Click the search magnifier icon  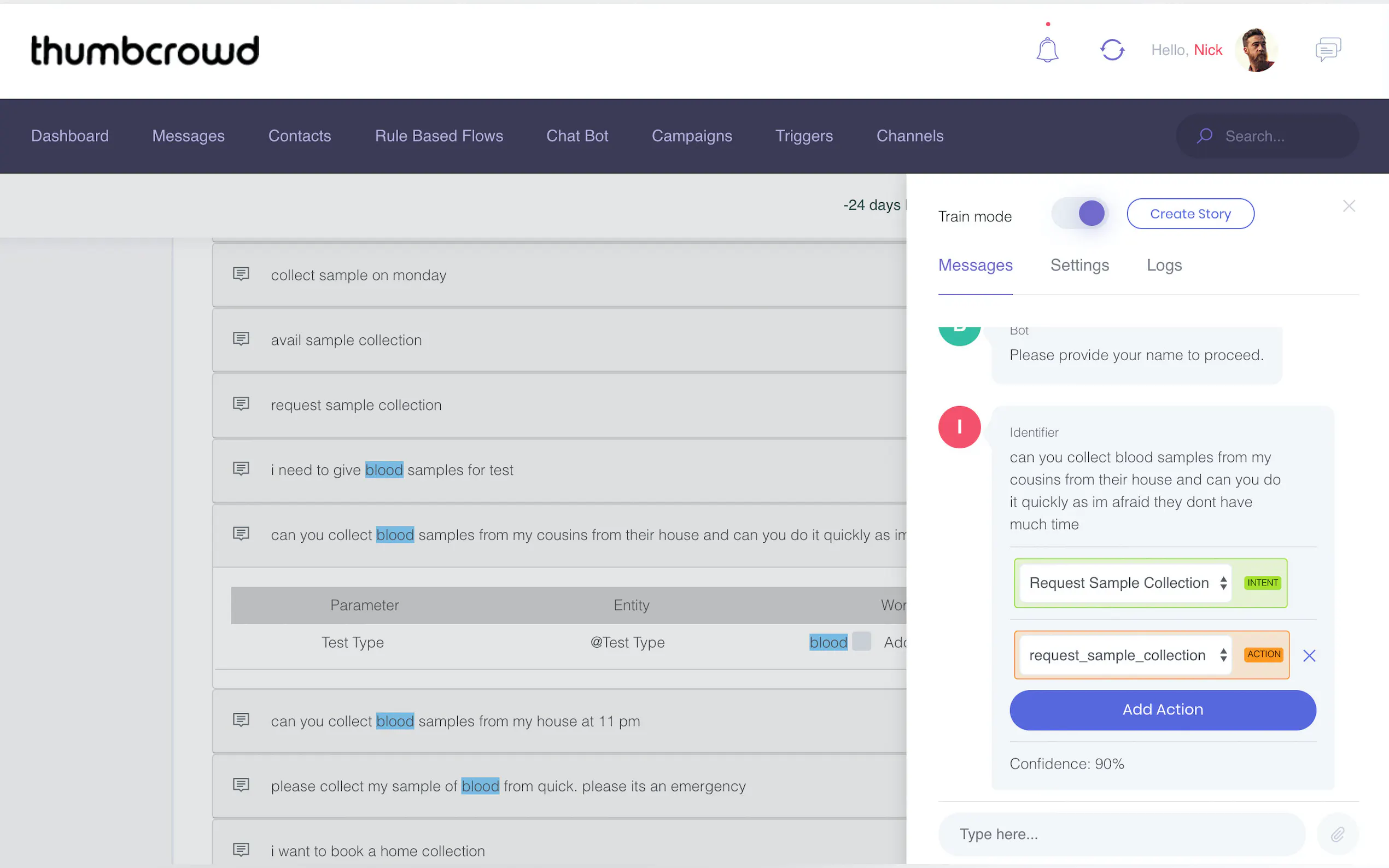tap(1204, 136)
